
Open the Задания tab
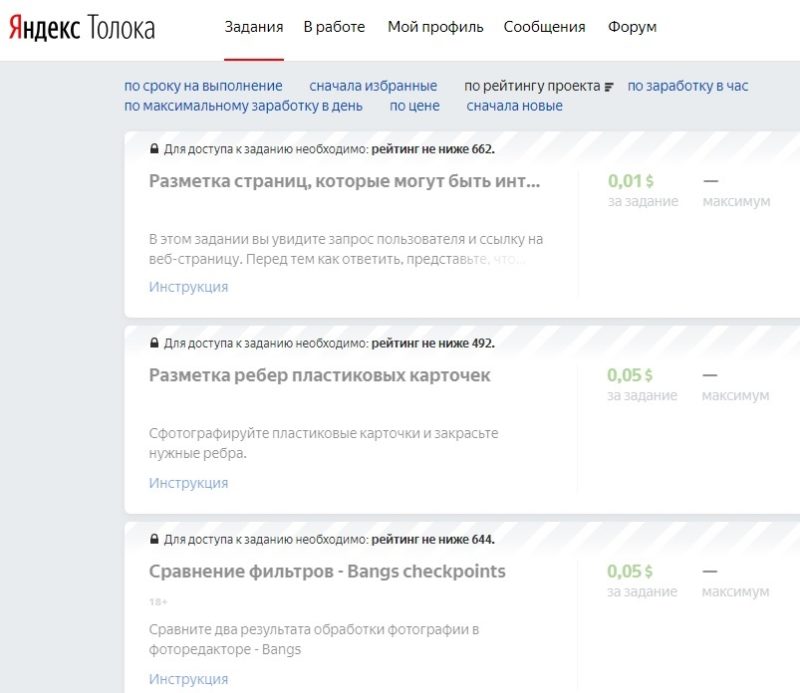tap(253, 27)
